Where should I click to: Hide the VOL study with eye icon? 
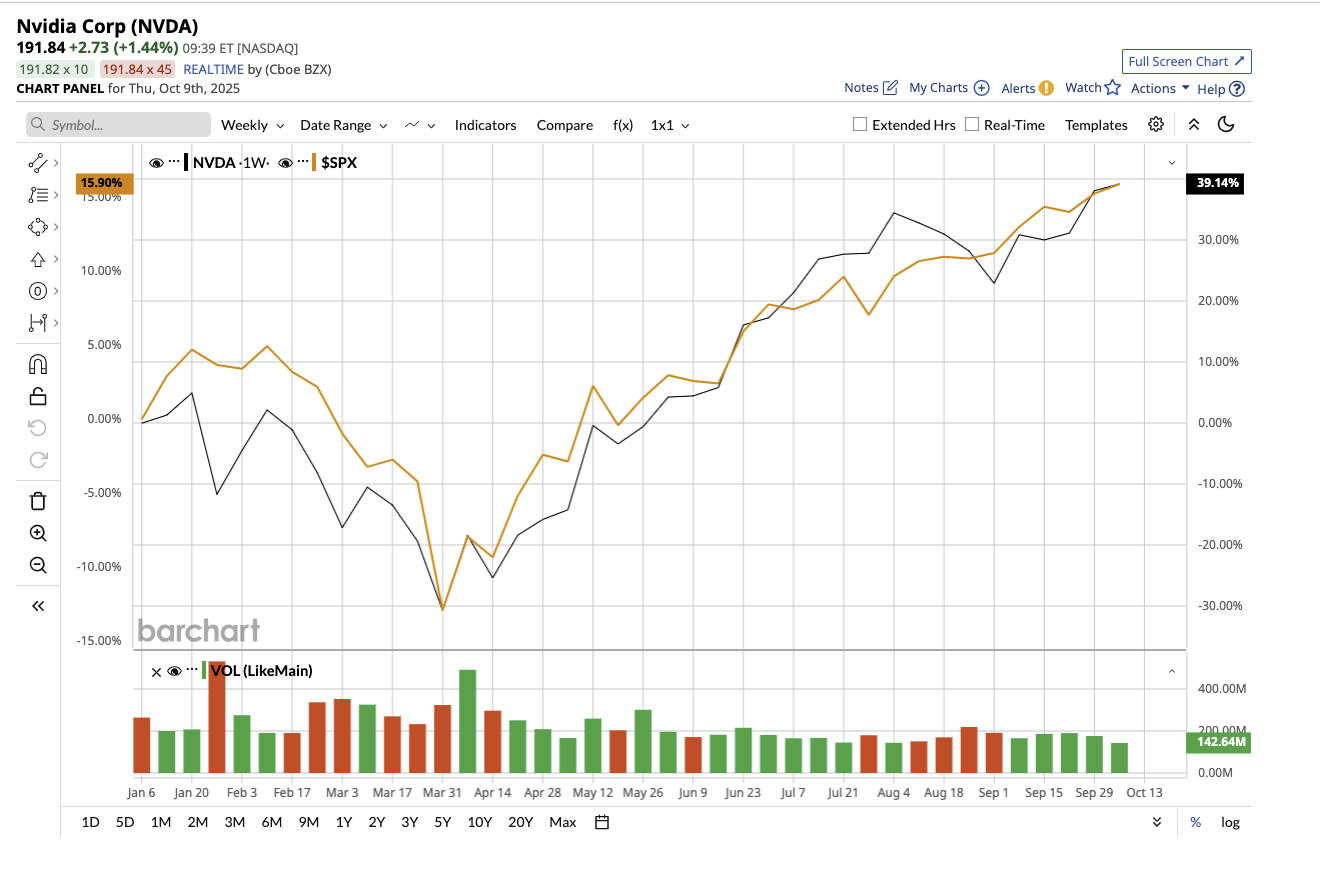click(x=174, y=671)
